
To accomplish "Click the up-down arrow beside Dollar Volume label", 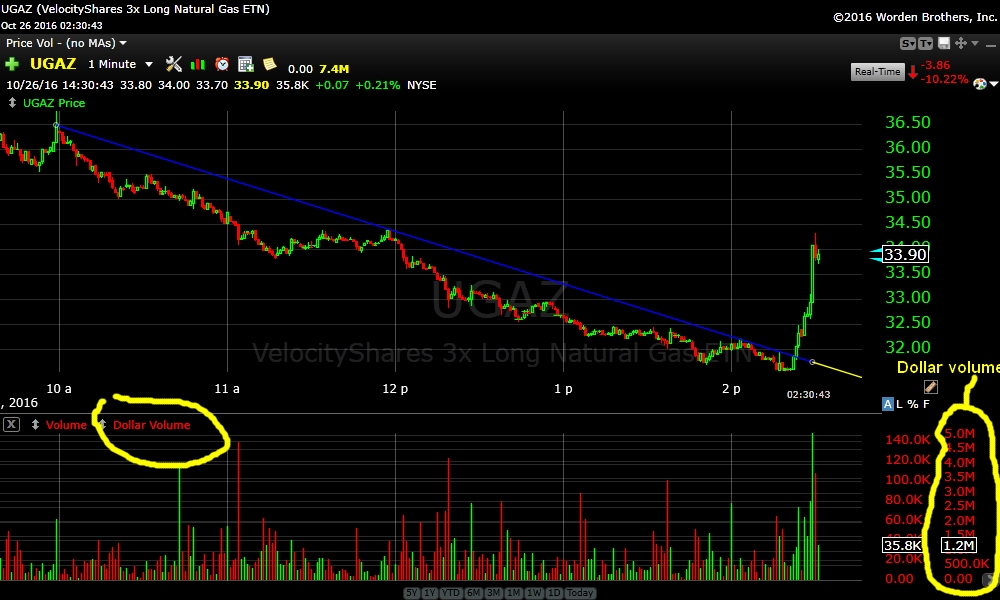I will click(102, 425).
